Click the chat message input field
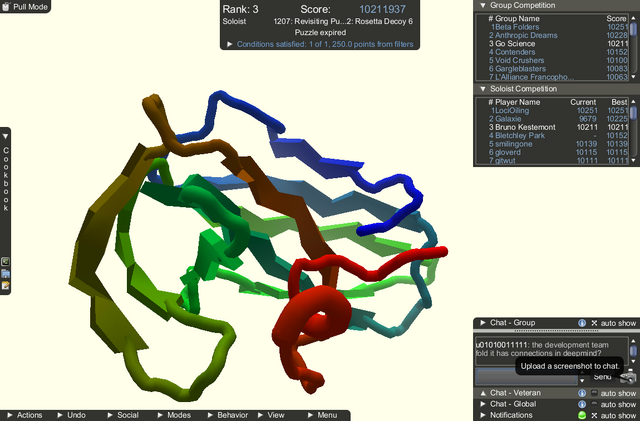 [x=527, y=376]
